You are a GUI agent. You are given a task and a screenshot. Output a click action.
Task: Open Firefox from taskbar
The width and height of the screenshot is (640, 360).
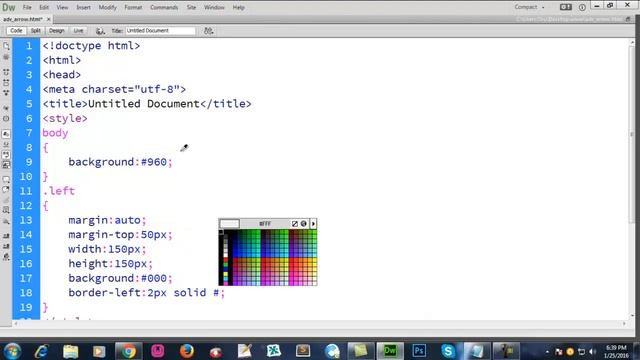(x=187, y=351)
